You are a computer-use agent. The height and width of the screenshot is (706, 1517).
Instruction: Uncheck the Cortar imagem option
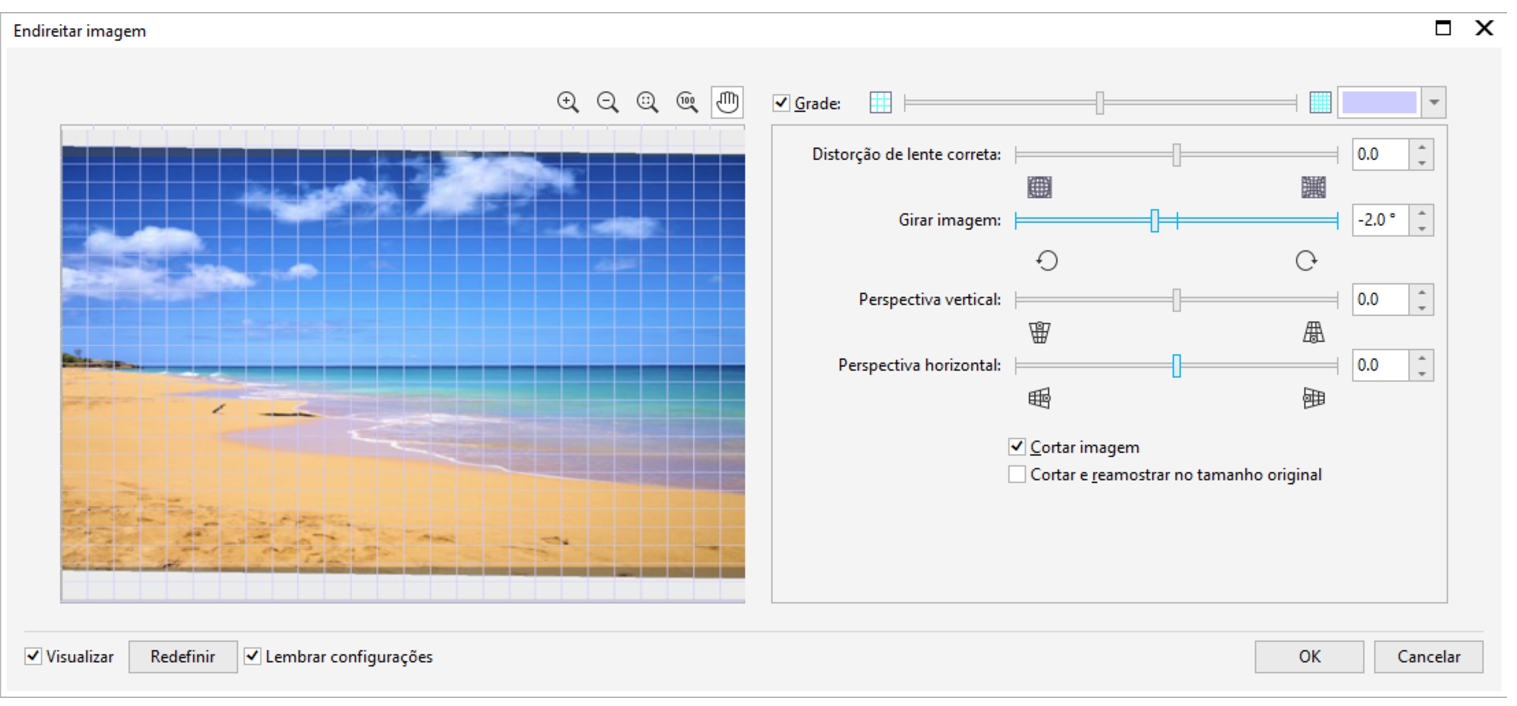coord(1017,447)
